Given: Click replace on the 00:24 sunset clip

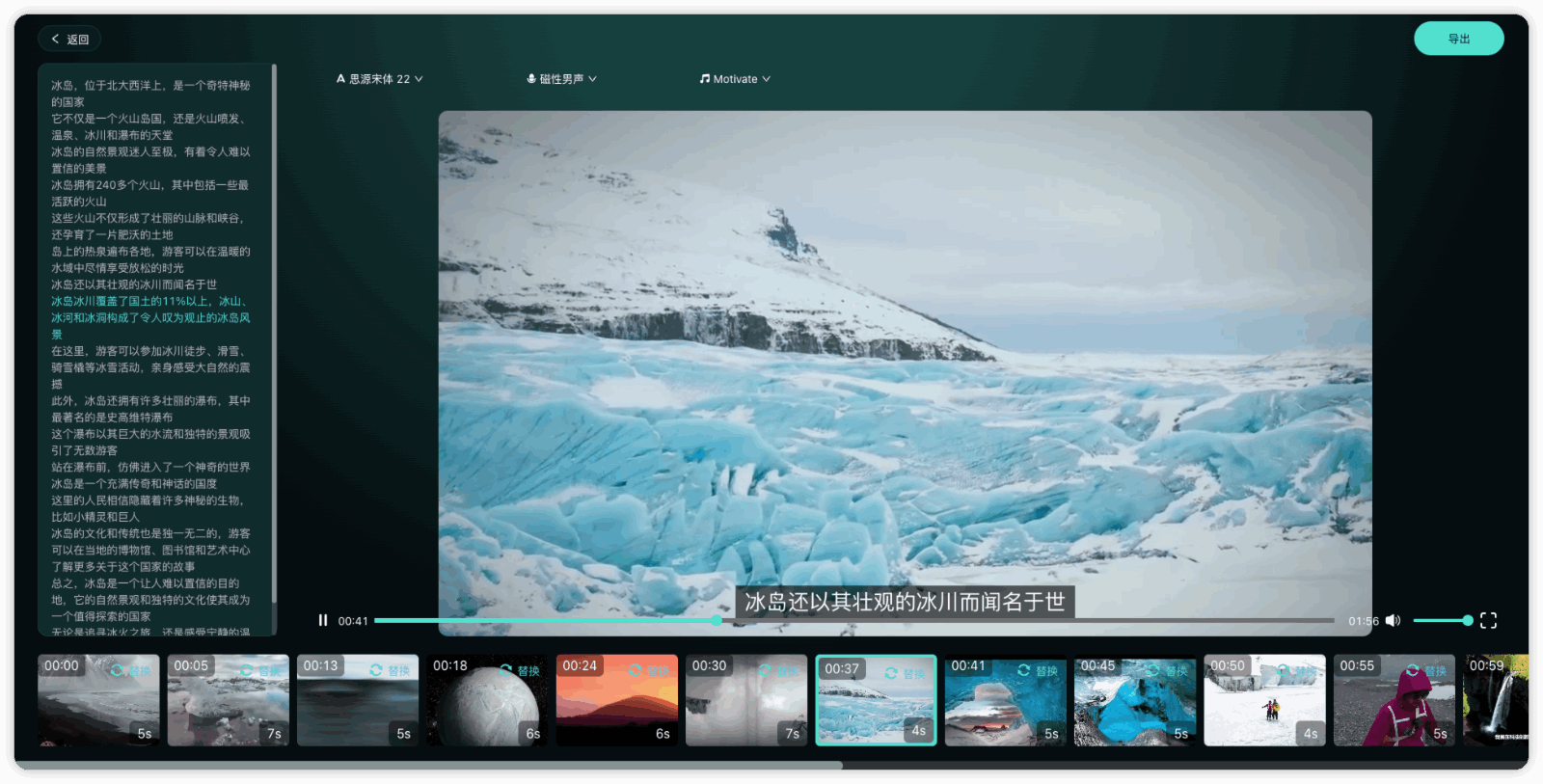Looking at the screenshot, I should point(649,670).
